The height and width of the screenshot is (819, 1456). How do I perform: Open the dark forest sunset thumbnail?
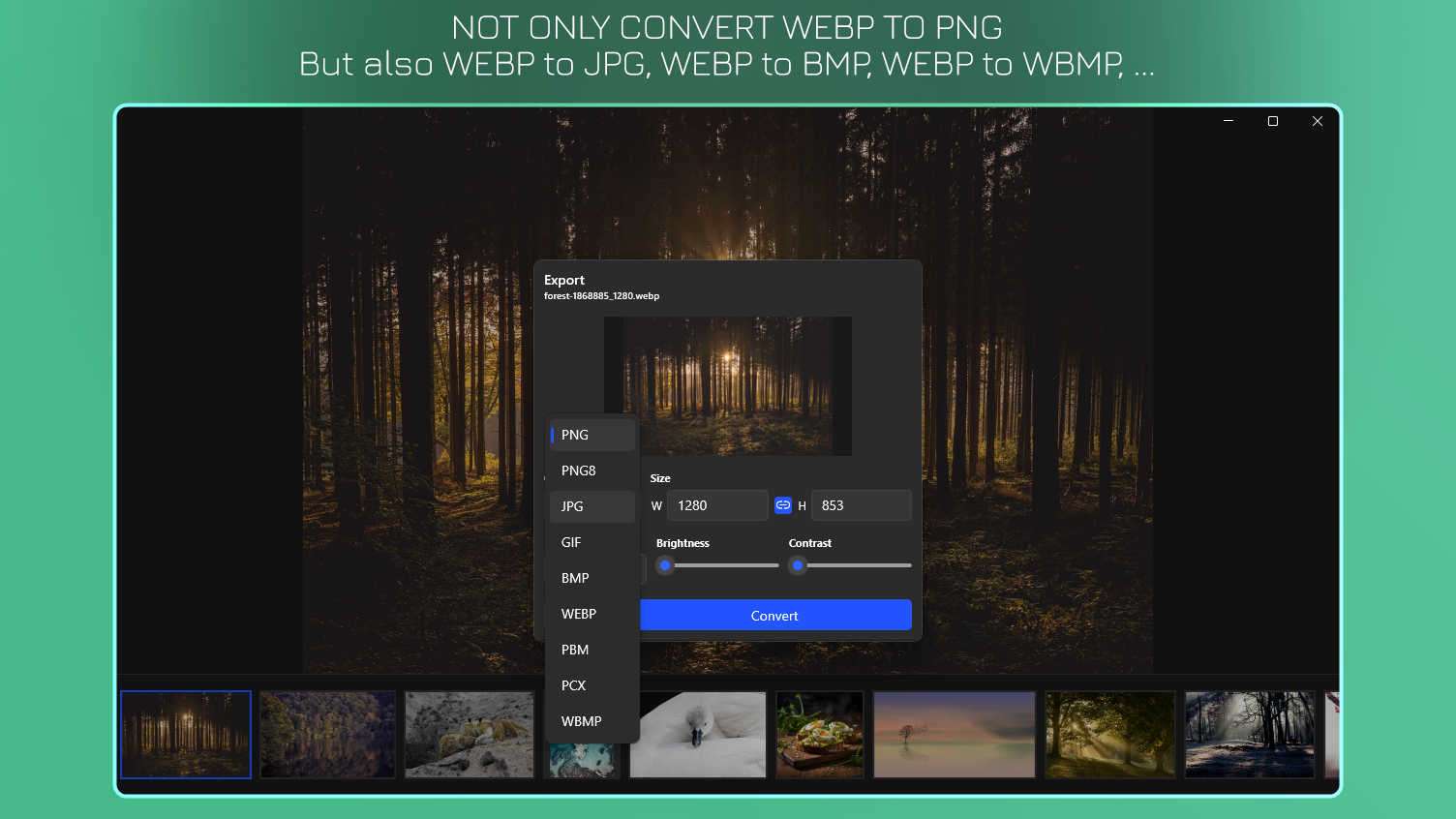[x=186, y=735]
